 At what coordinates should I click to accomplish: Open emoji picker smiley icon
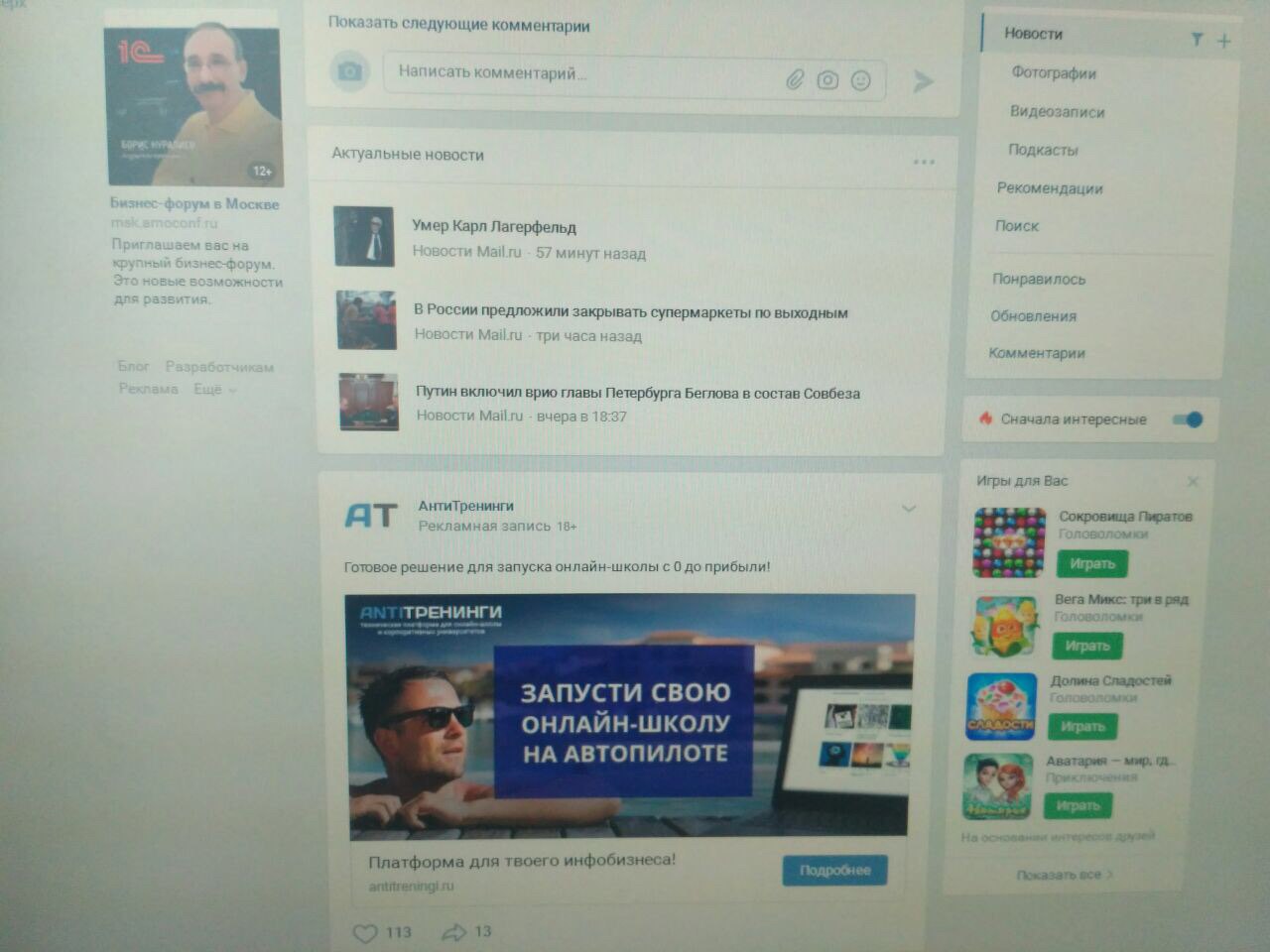pyautogui.click(x=860, y=81)
